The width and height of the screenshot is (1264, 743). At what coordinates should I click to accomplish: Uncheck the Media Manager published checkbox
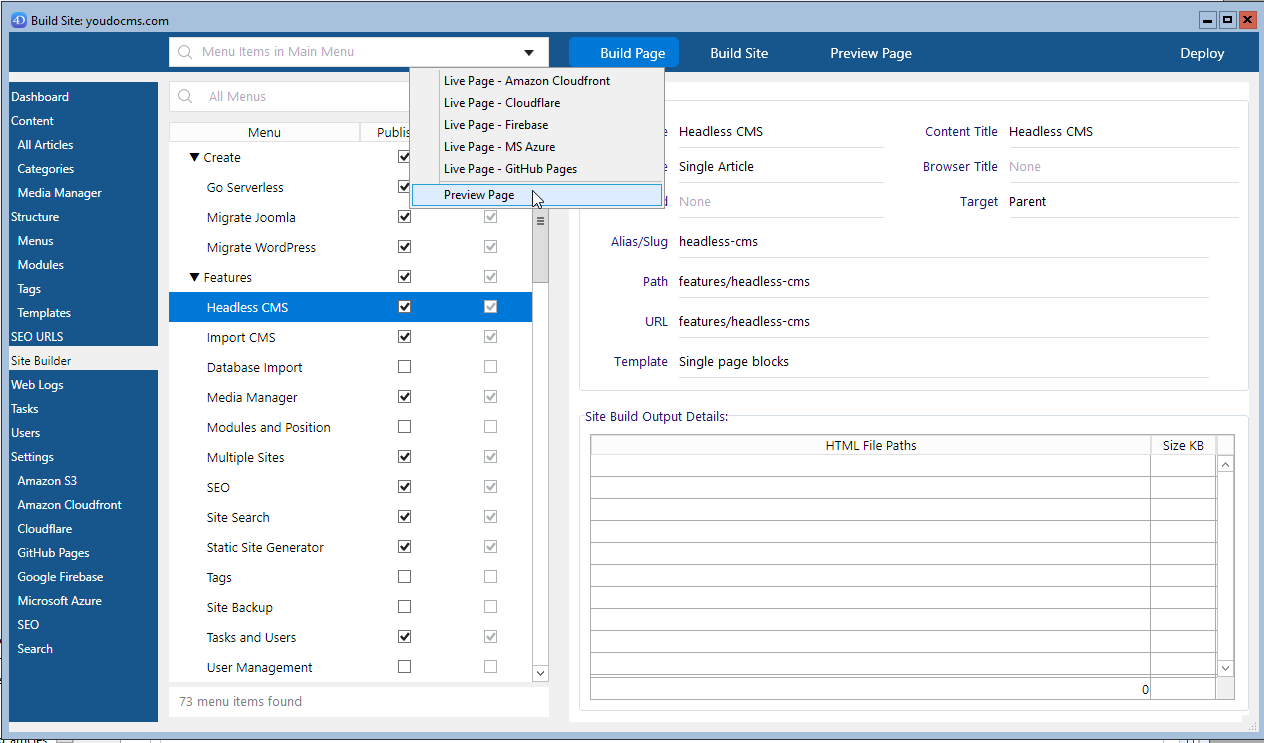point(404,397)
